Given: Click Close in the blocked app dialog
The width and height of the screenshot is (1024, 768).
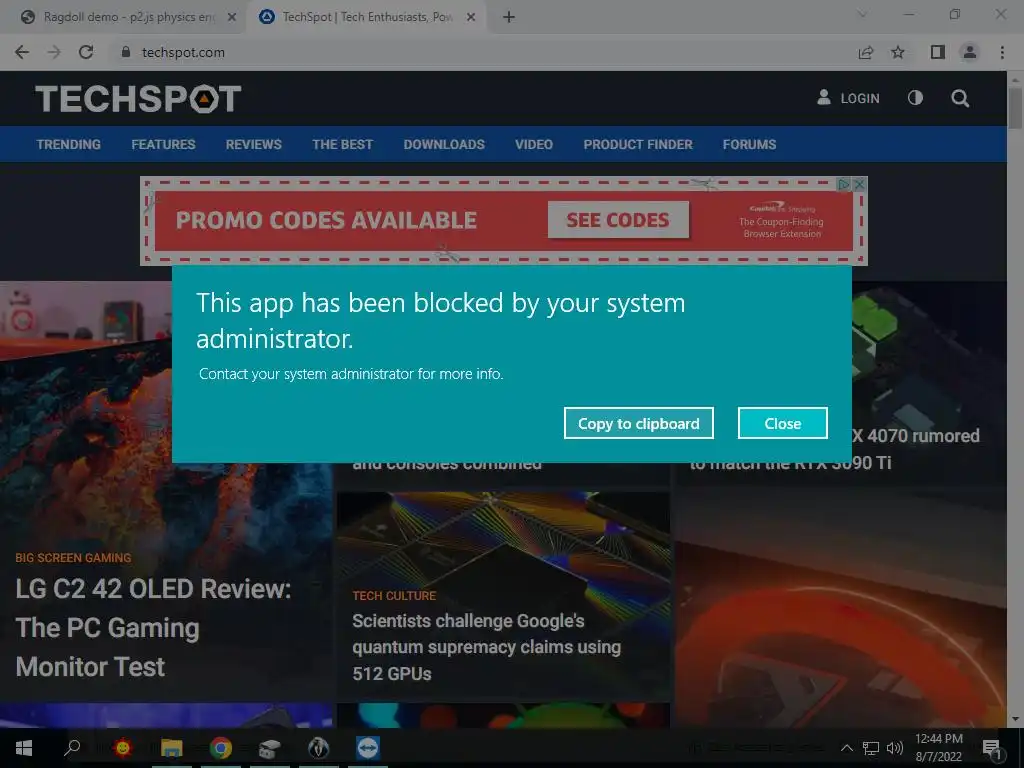Looking at the screenshot, I should pyautogui.click(x=782, y=423).
